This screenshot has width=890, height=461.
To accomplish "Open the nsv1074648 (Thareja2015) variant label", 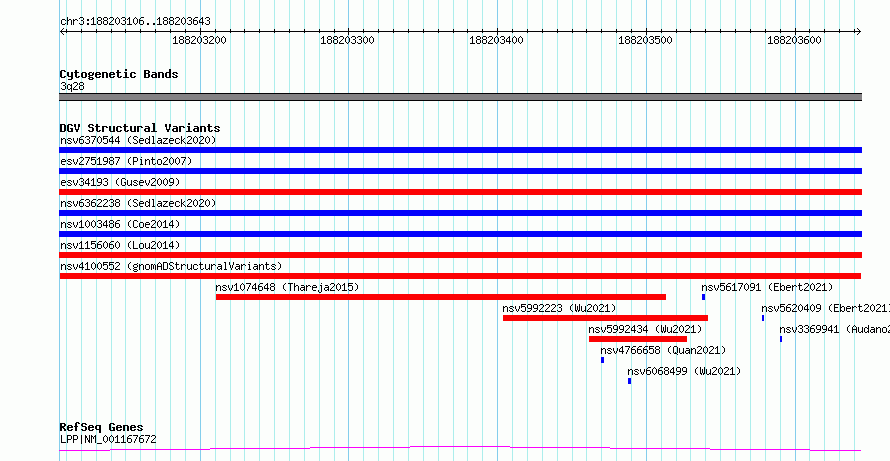I will point(287,287).
